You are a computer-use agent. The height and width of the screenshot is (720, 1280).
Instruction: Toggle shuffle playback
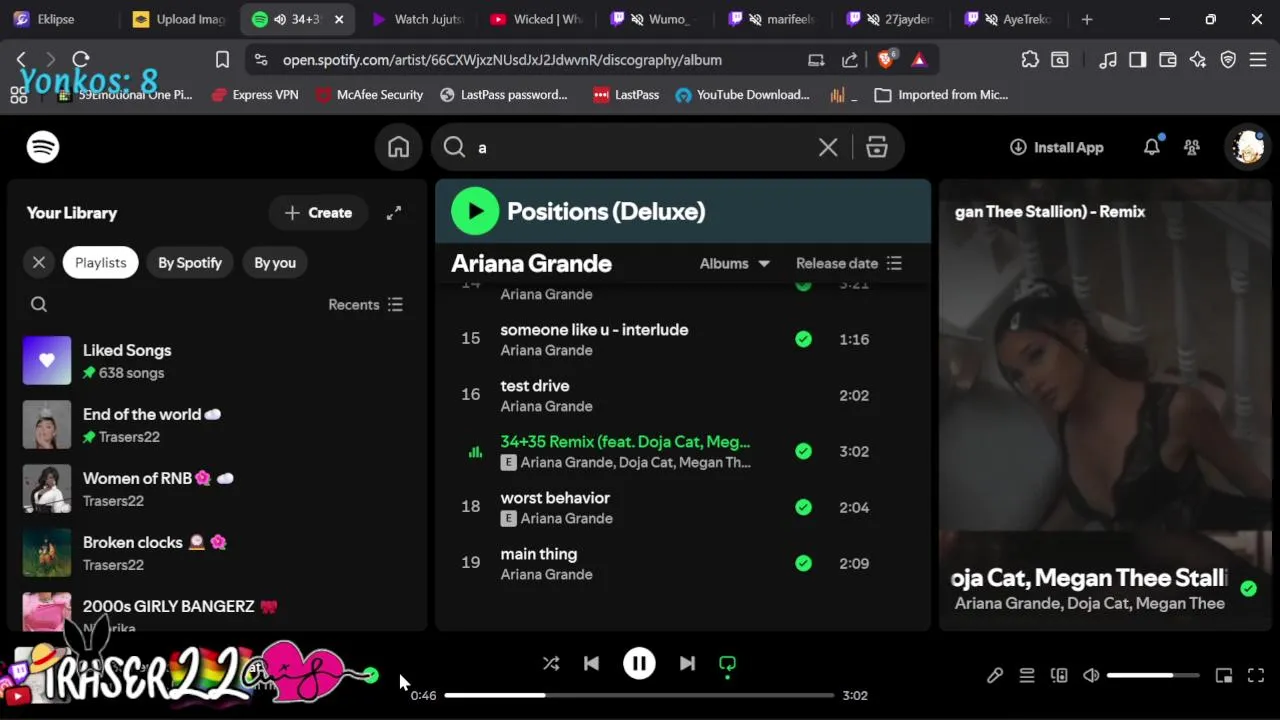click(551, 663)
